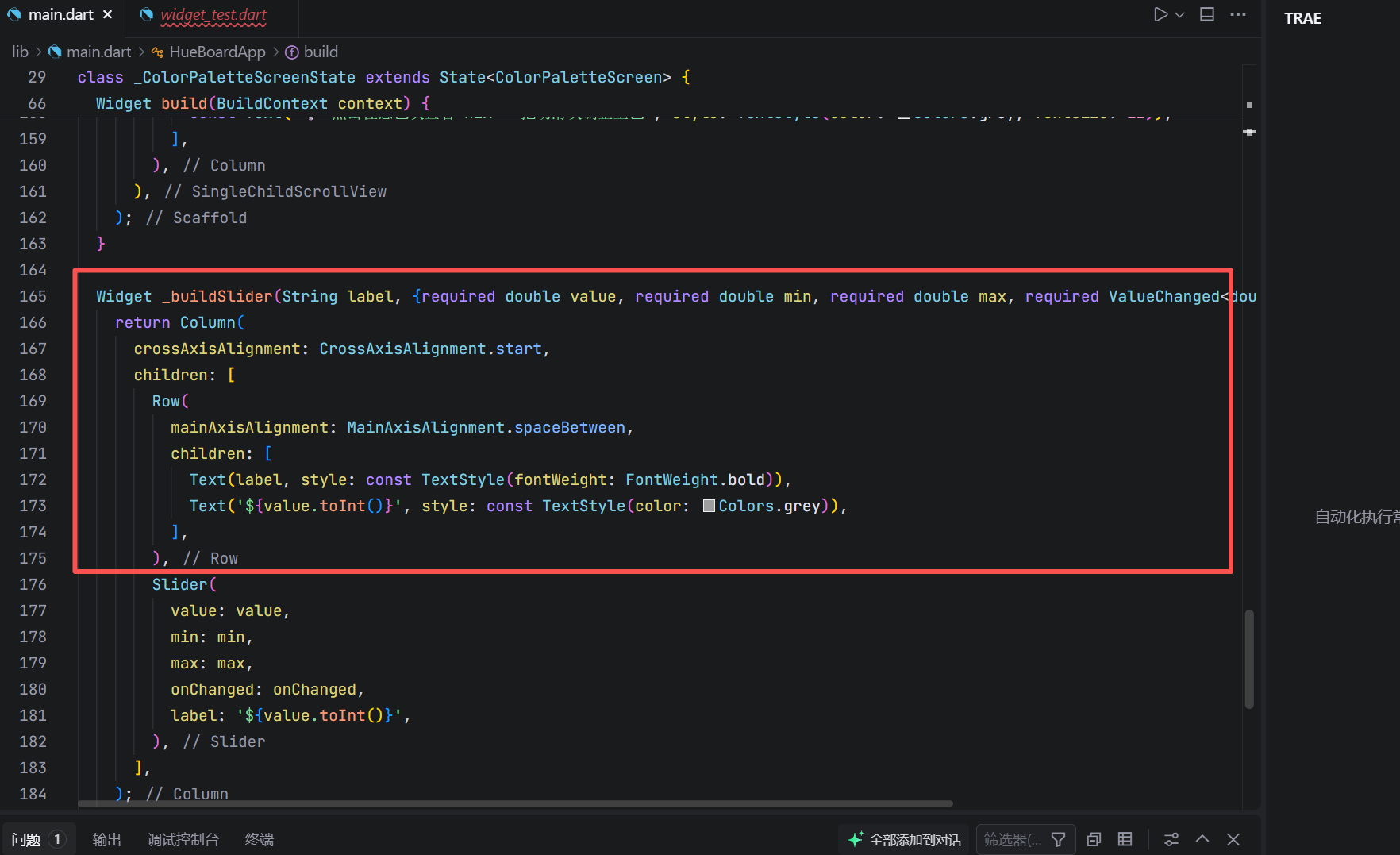1400x855 pixels.
Task: Click sticky header line 29 class declaration
Action: pyautogui.click(x=383, y=77)
